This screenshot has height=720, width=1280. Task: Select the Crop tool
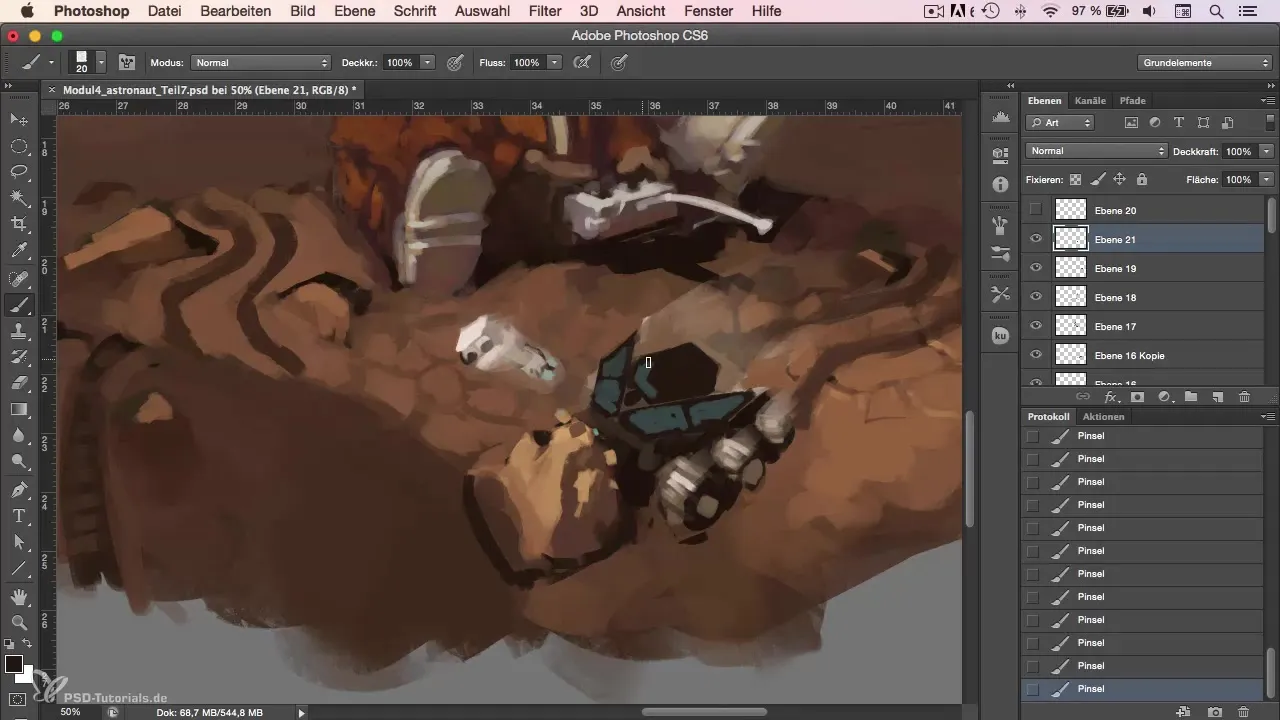19,224
